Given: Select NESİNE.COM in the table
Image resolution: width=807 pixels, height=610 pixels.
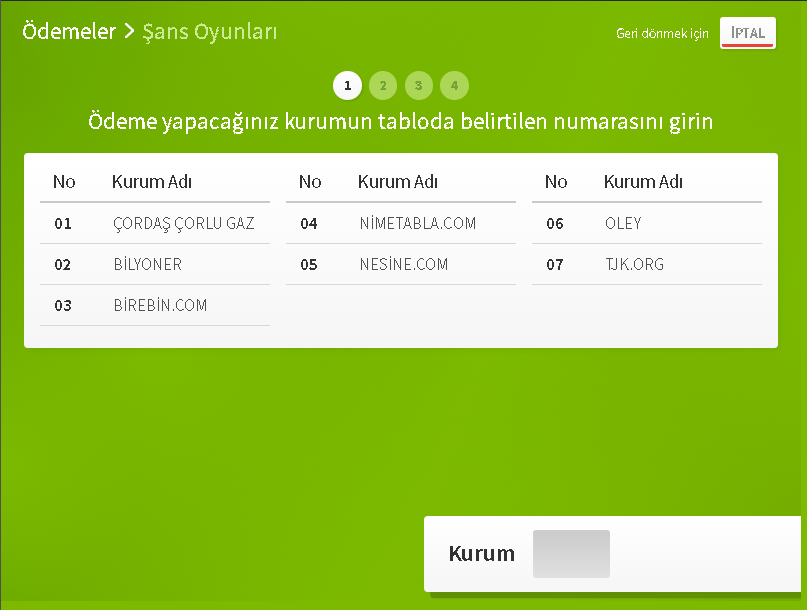Looking at the screenshot, I should (404, 264).
